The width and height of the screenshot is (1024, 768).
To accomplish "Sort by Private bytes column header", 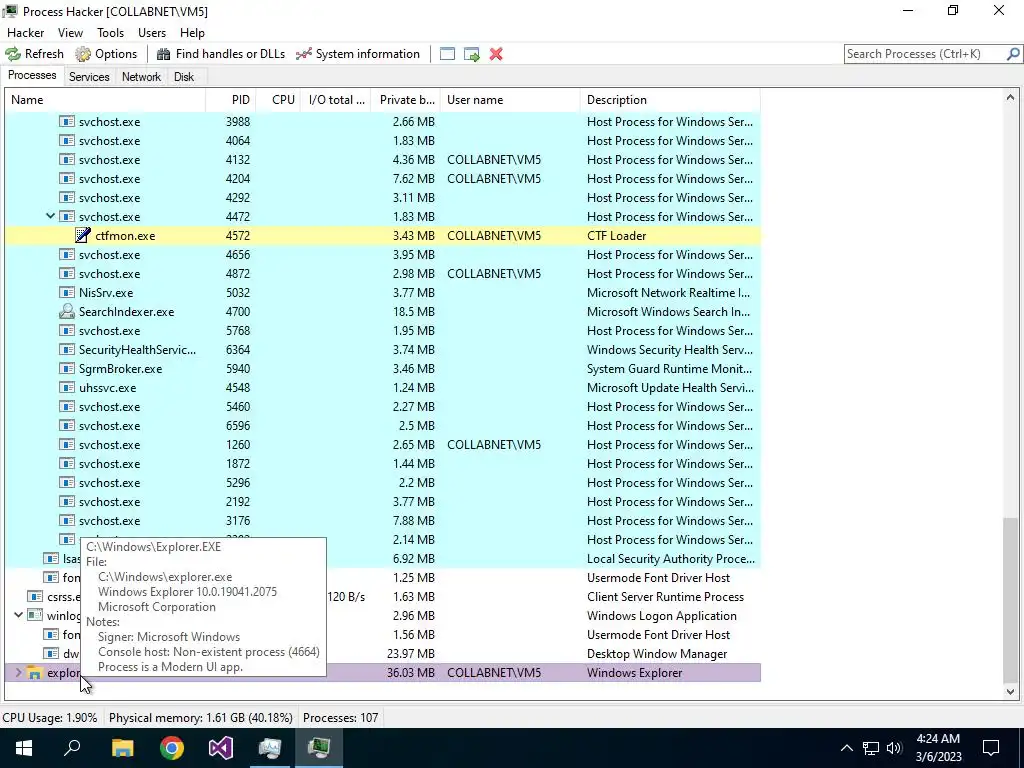I will 406,100.
